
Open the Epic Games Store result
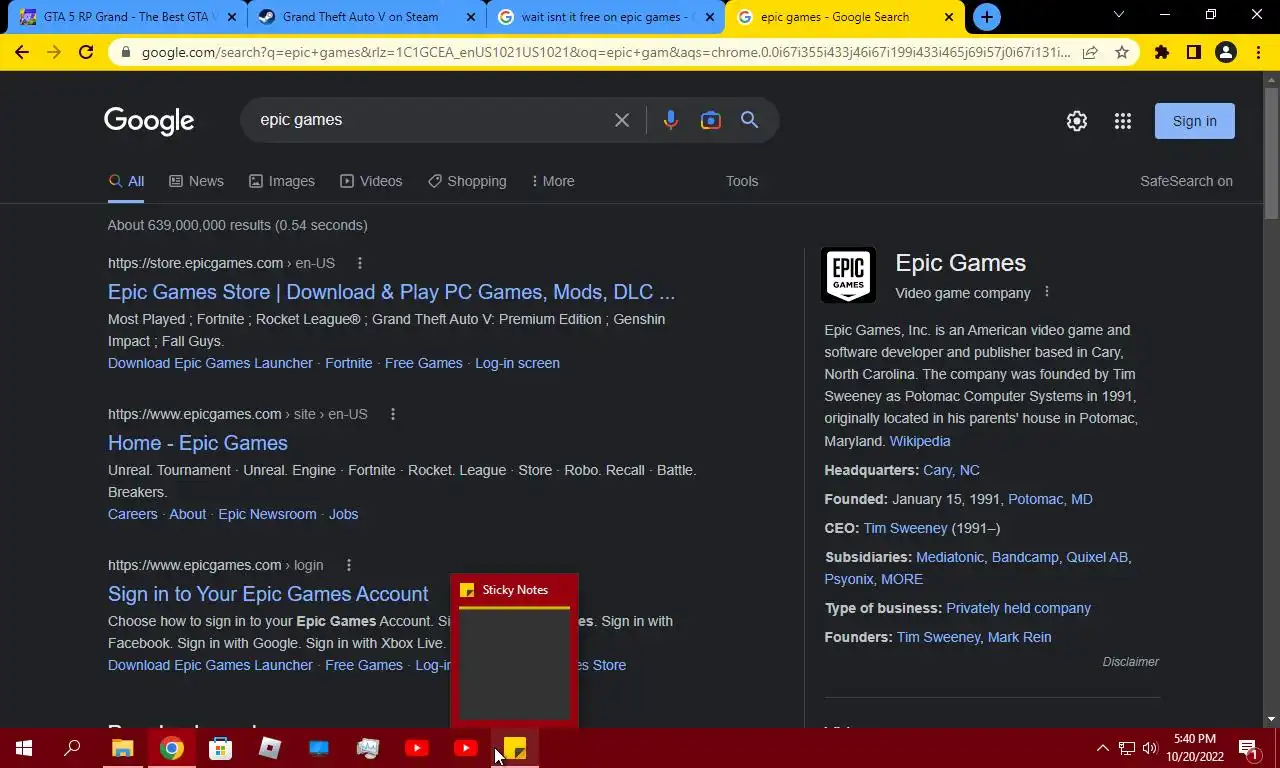[391, 292]
